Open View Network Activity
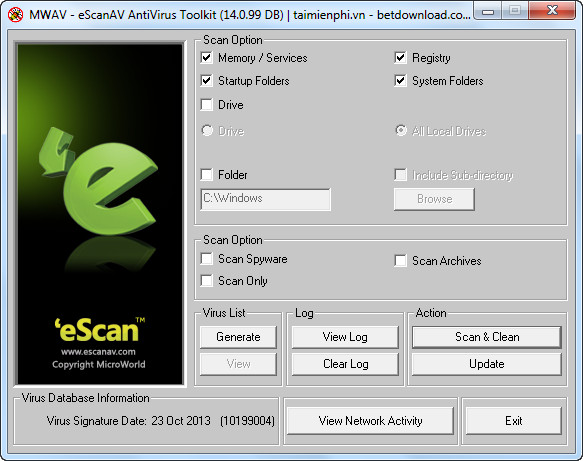583x461 pixels. coord(370,421)
